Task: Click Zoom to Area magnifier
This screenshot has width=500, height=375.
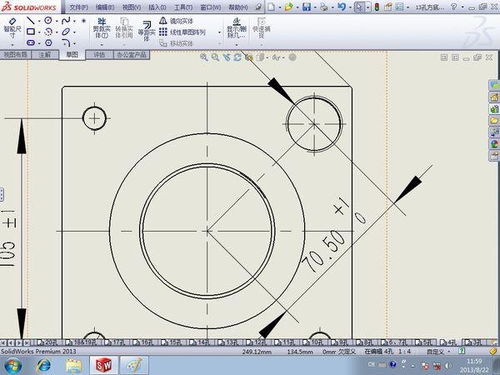Action: click(x=215, y=57)
